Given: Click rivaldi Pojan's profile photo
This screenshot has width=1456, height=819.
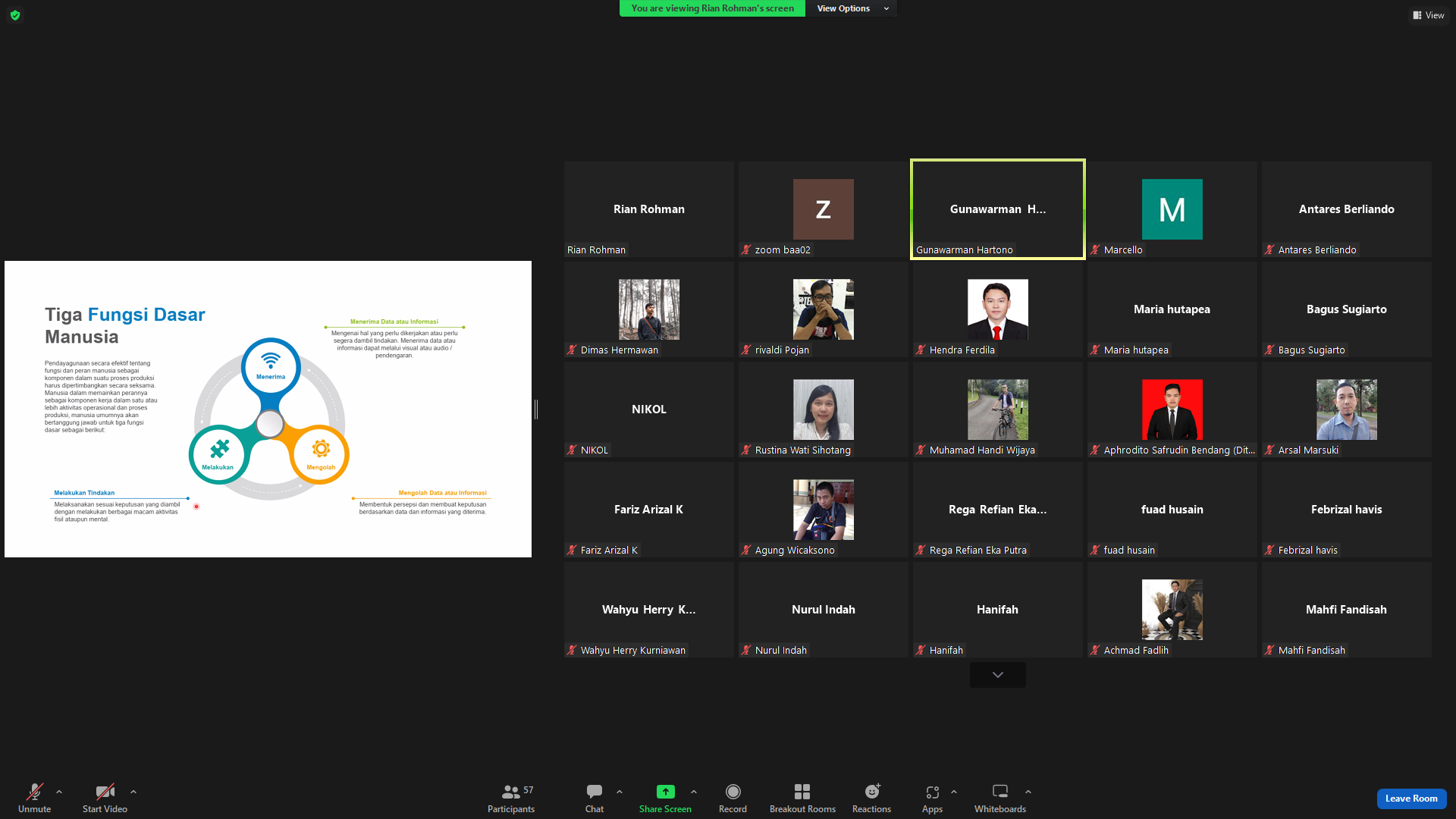Looking at the screenshot, I should point(824,309).
